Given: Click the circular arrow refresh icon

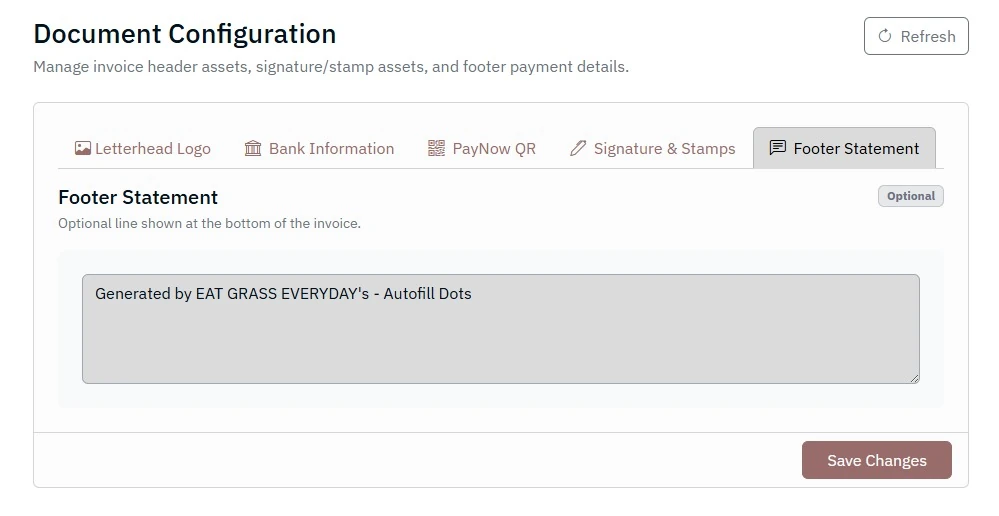Looking at the screenshot, I should (884, 36).
